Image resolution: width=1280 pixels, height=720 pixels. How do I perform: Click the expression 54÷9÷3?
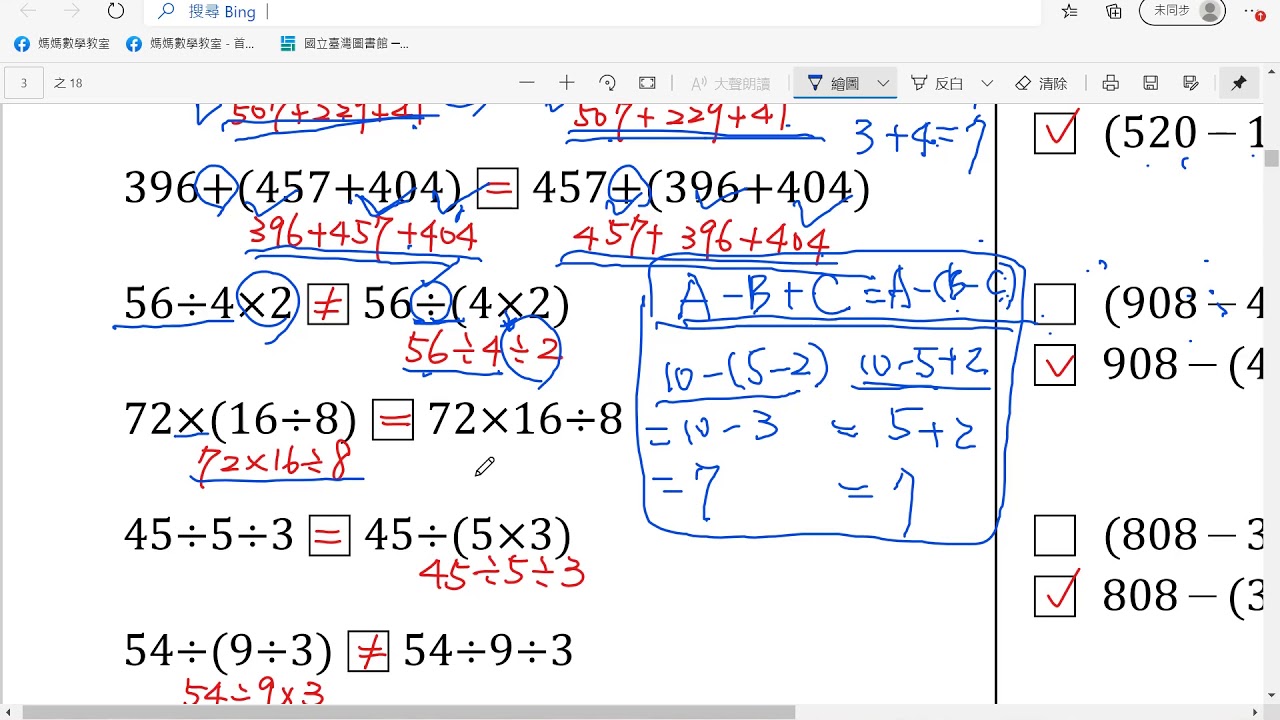(488, 651)
